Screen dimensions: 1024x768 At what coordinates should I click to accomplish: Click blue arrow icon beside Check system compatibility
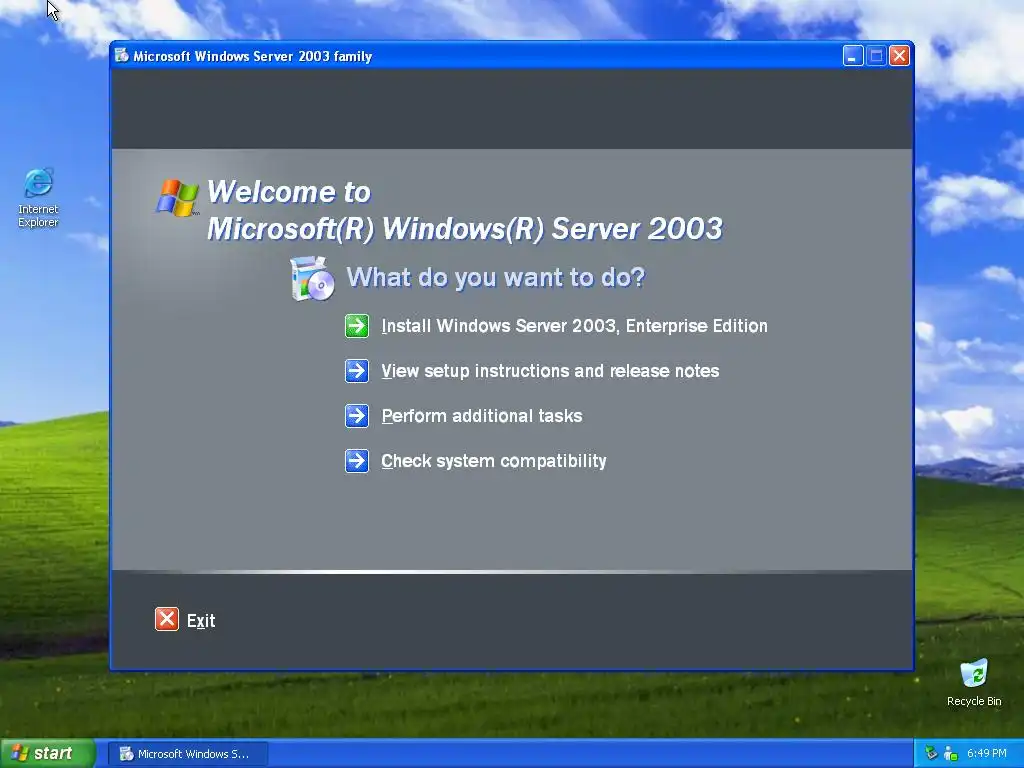[x=357, y=461]
